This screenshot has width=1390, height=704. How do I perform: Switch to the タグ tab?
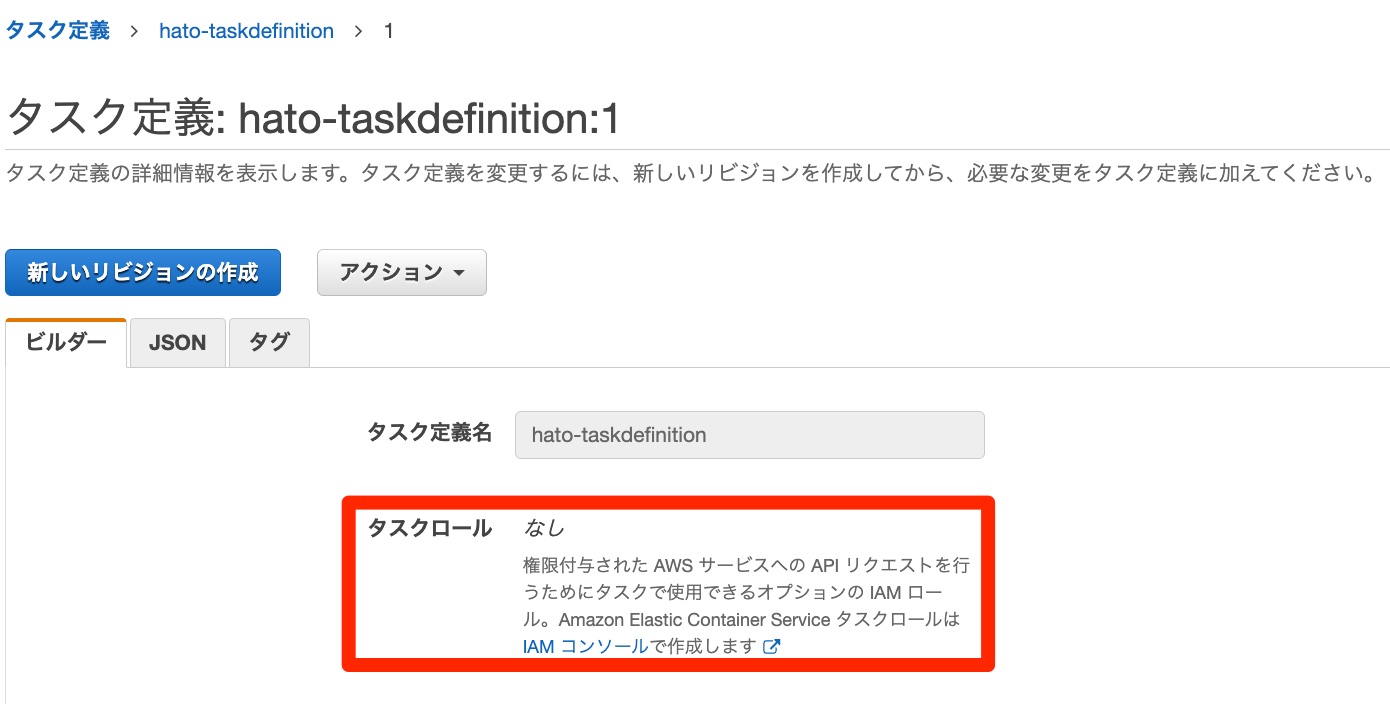268,342
